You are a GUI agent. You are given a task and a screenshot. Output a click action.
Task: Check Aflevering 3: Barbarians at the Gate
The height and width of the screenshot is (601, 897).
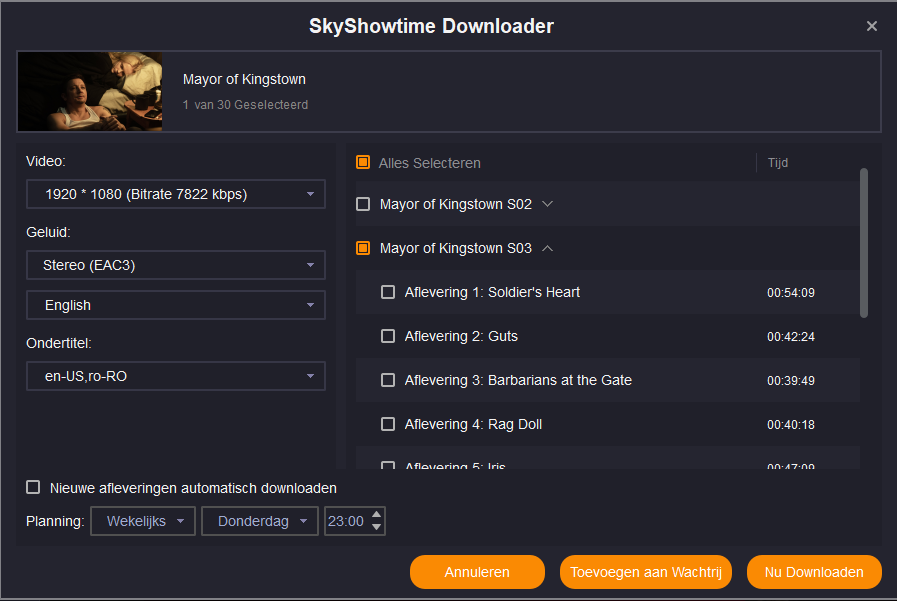point(388,380)
